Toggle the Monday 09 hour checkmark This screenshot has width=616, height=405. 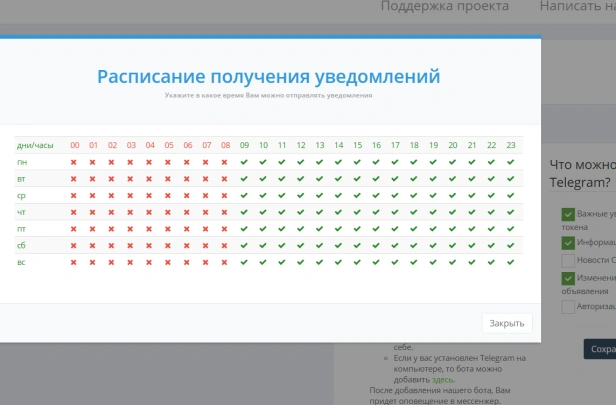tap(244, 162)
